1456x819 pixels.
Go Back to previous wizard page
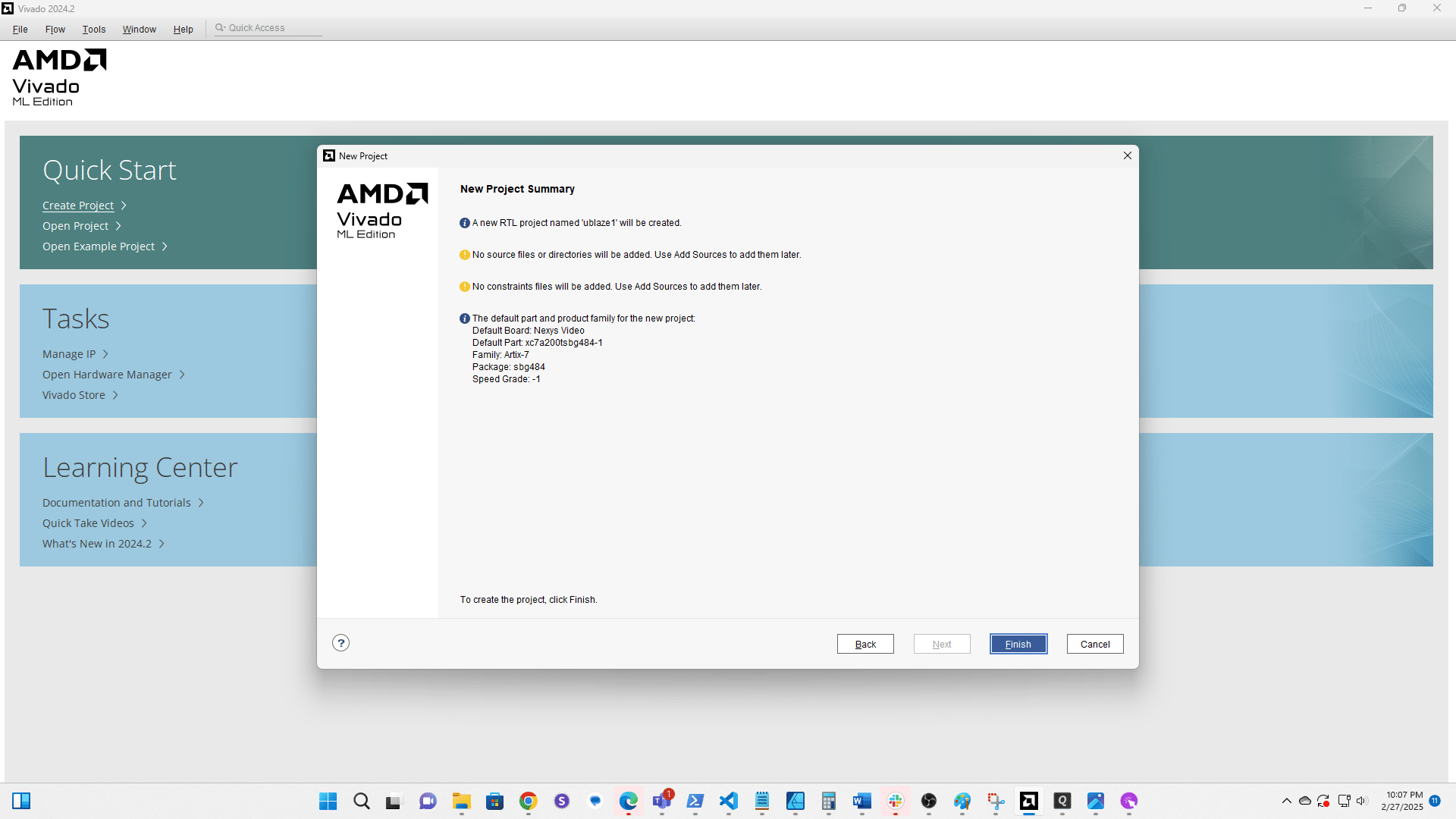coord(865,644)
